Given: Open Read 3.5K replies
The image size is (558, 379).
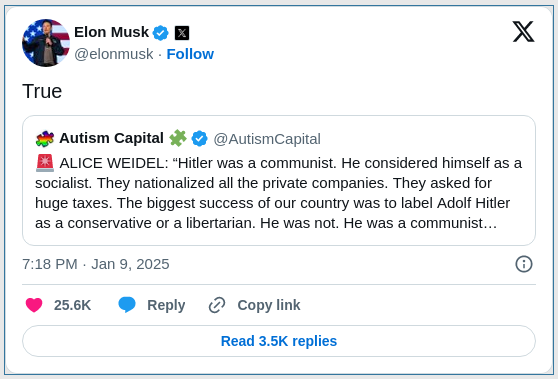Looking at the screenshot, I should point(279,341).
